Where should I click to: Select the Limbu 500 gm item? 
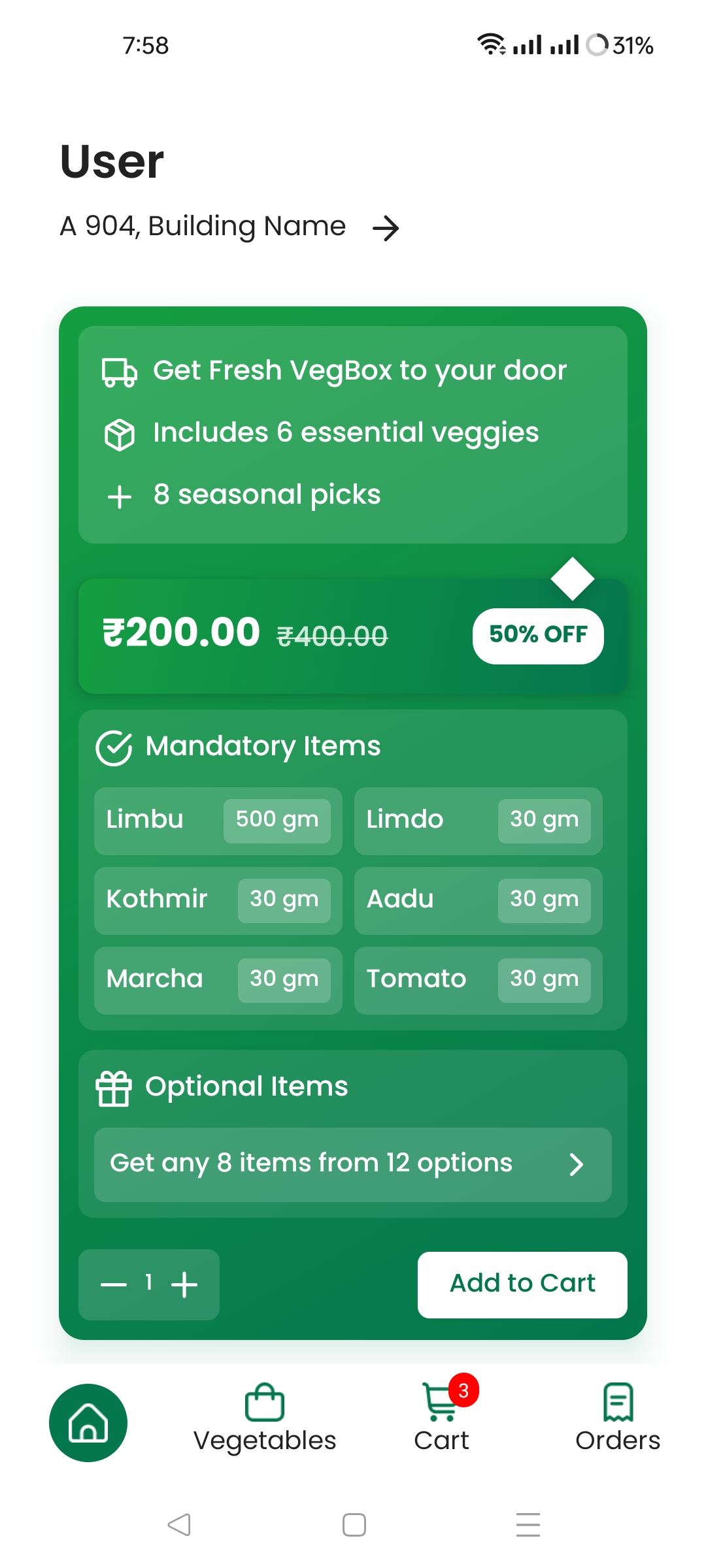pyautogui.click(x=218, y=821)
